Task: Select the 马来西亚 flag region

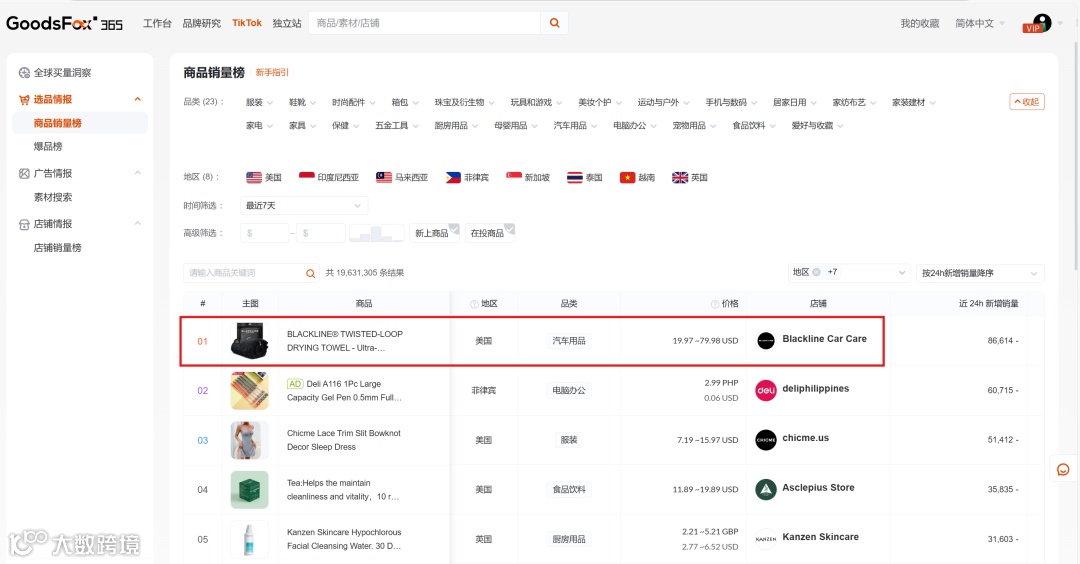Action: coord(402,178)
